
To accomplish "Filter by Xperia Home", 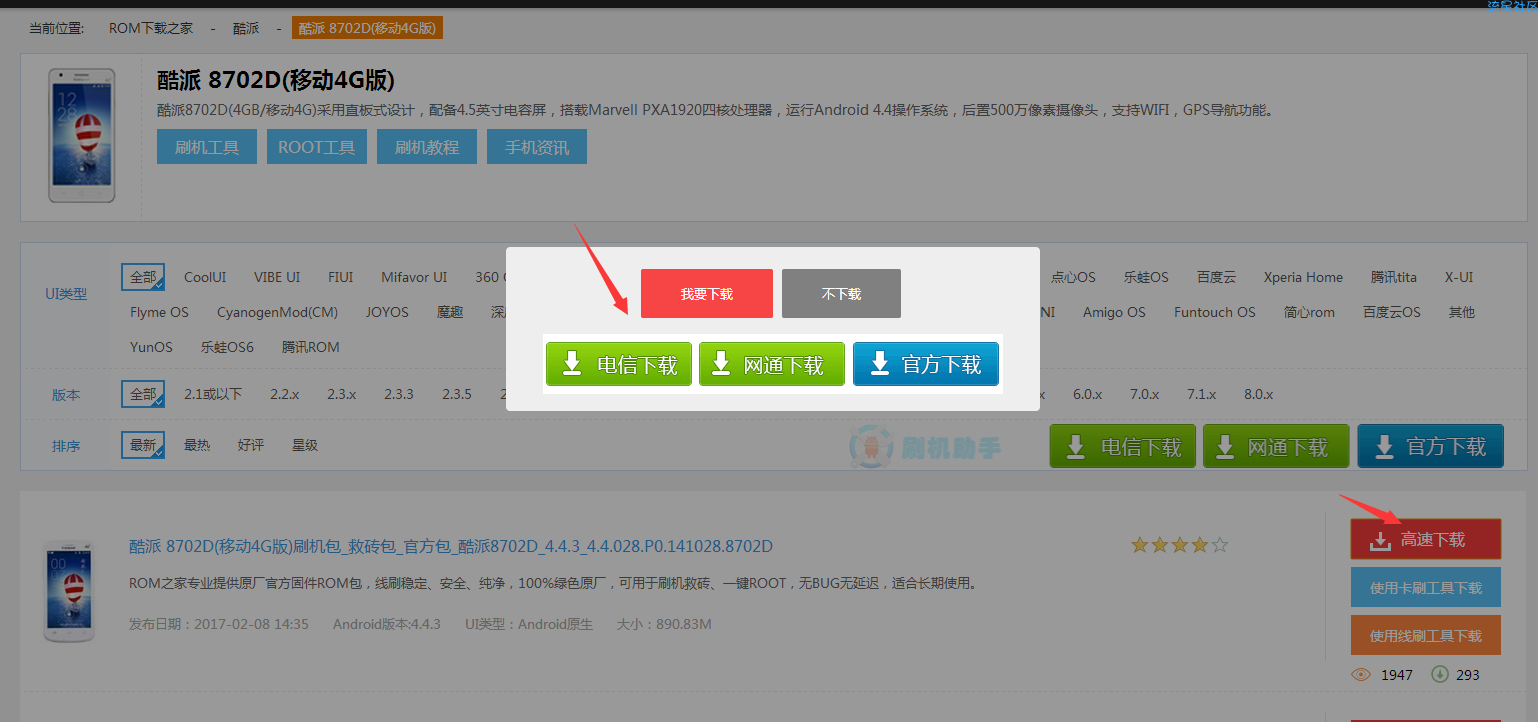I will tap(1303, 277).
